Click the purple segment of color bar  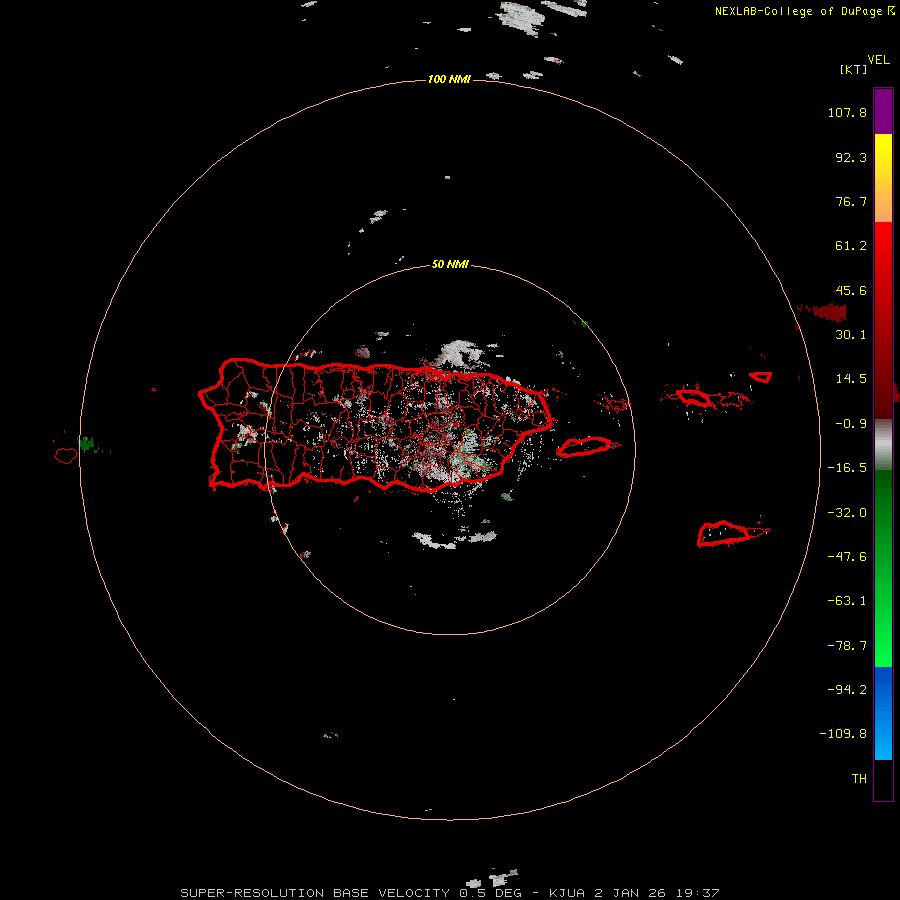click(x=883, y=111)
